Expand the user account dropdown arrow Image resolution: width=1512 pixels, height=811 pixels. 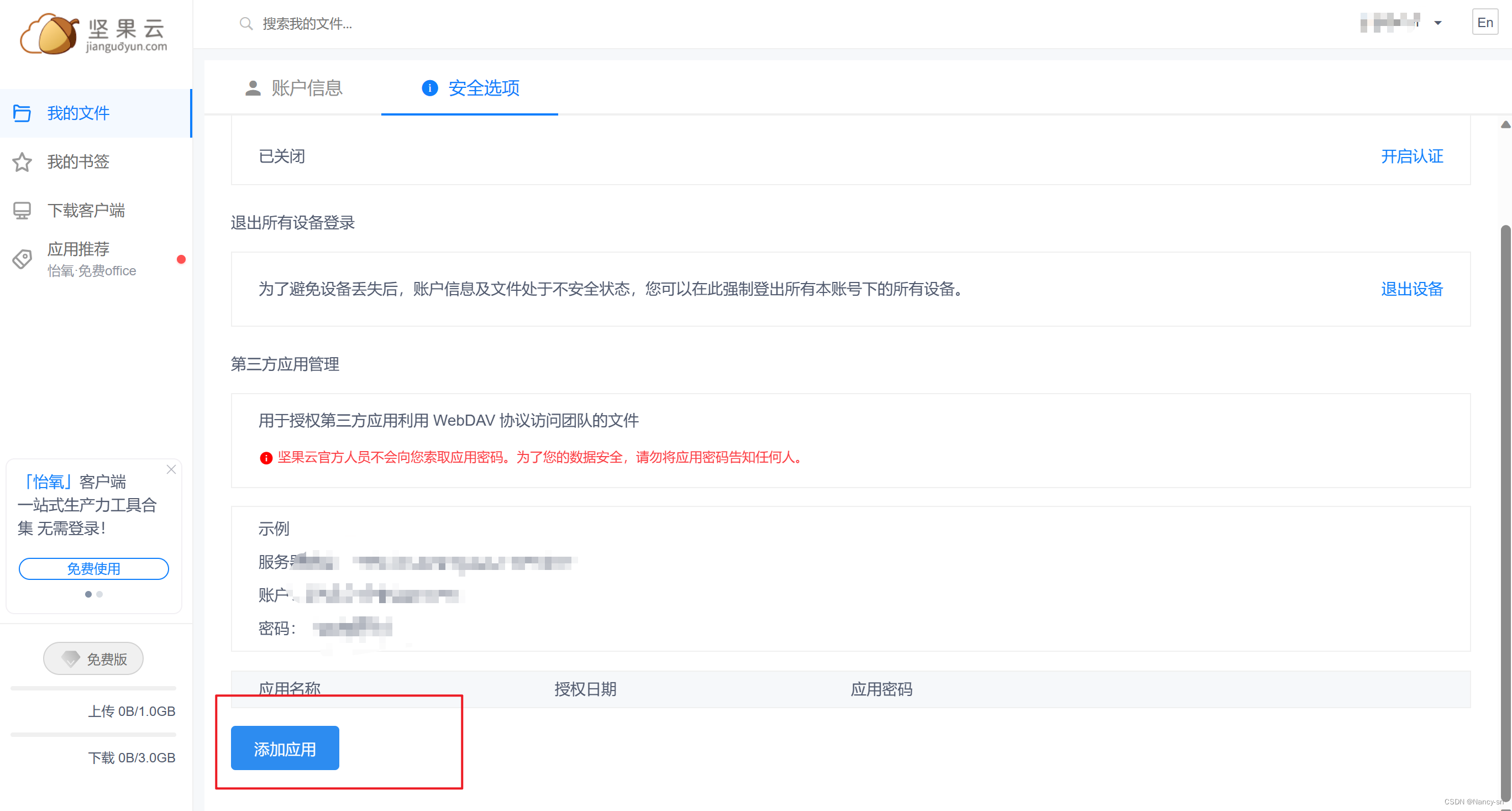coord(1437,23)
